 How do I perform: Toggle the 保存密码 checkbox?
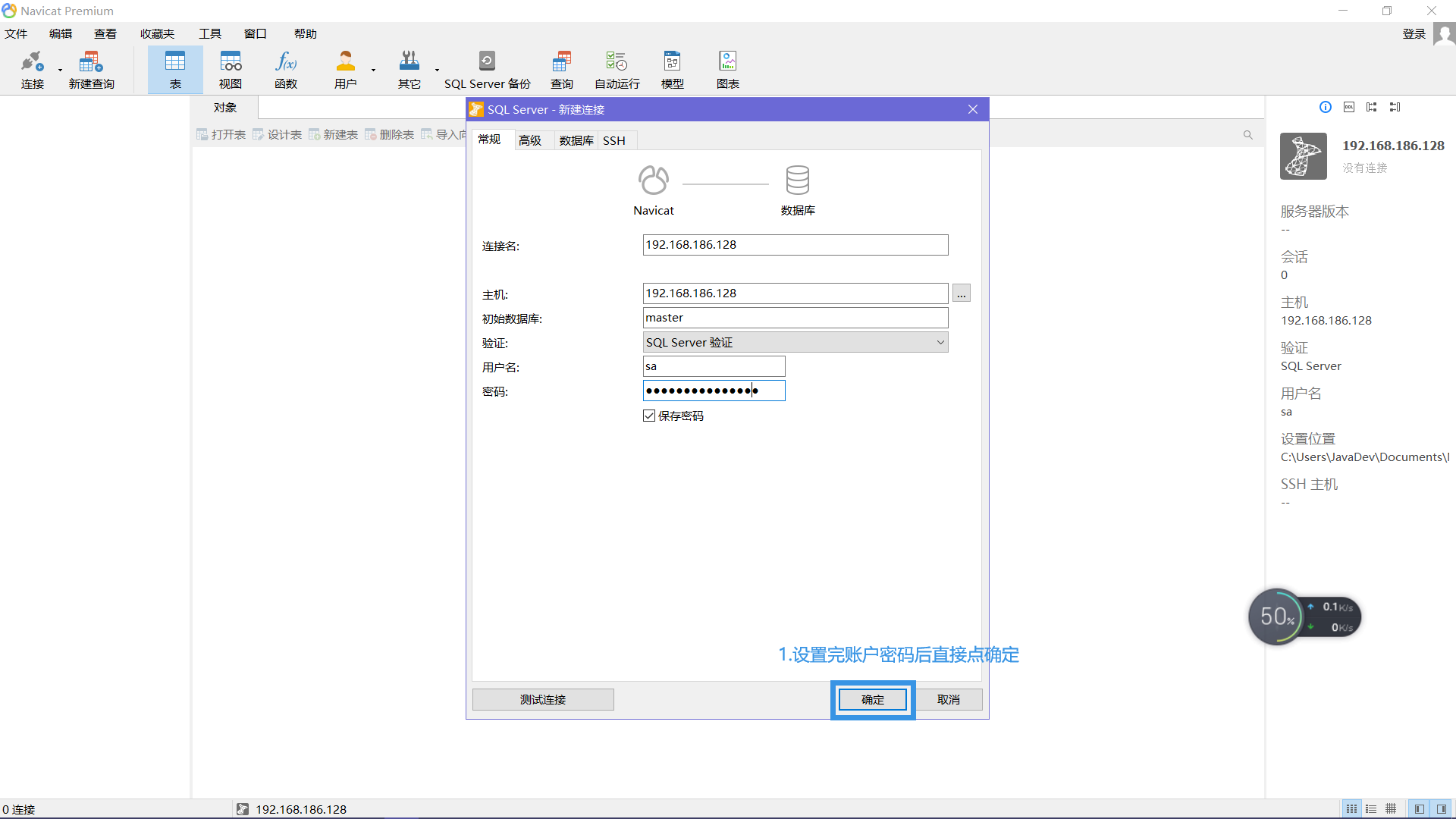tap(649, 416)
